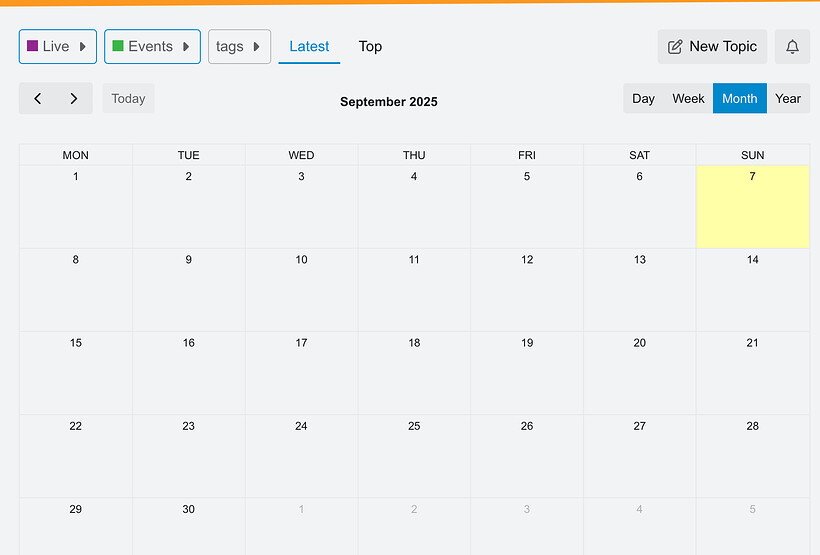820x555 pixels.
Task: Click the TUE column header
Action: [x=188, y=155]
